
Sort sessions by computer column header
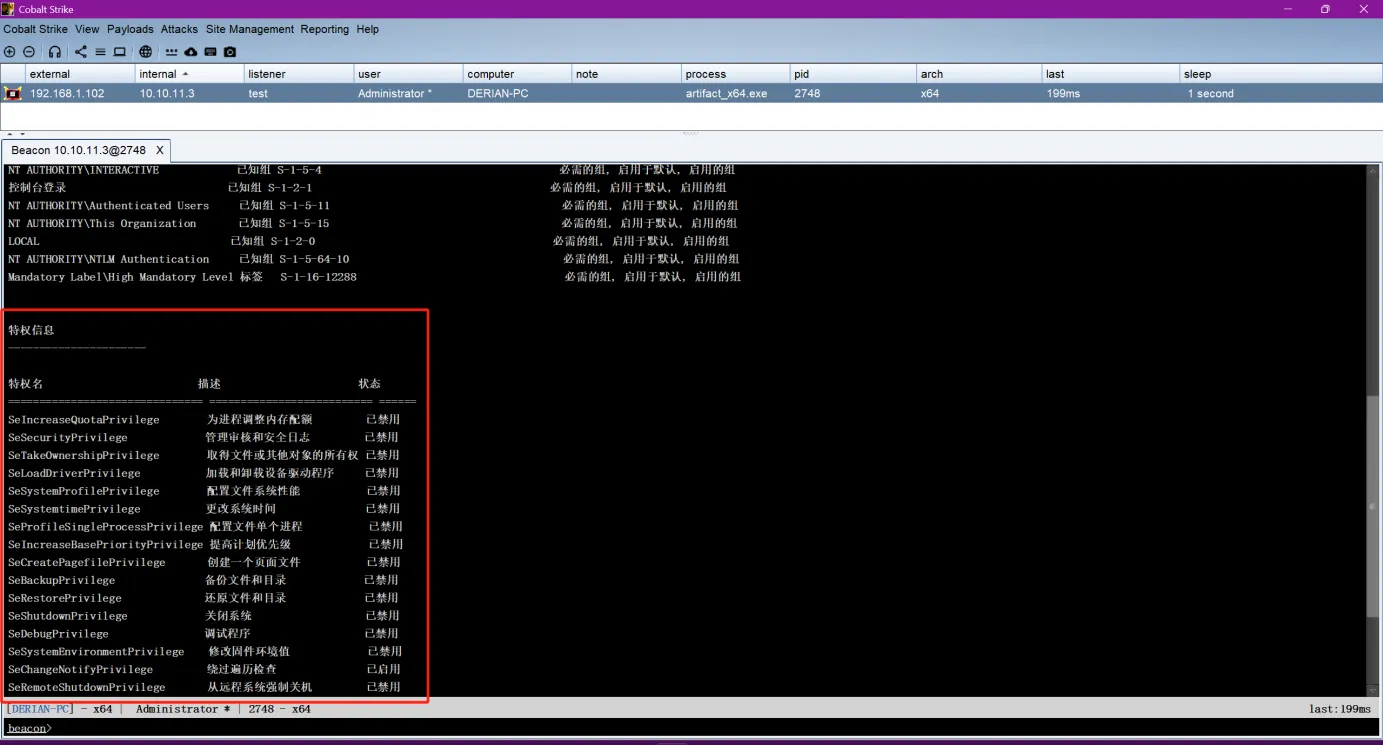click(x=517, y=74)
